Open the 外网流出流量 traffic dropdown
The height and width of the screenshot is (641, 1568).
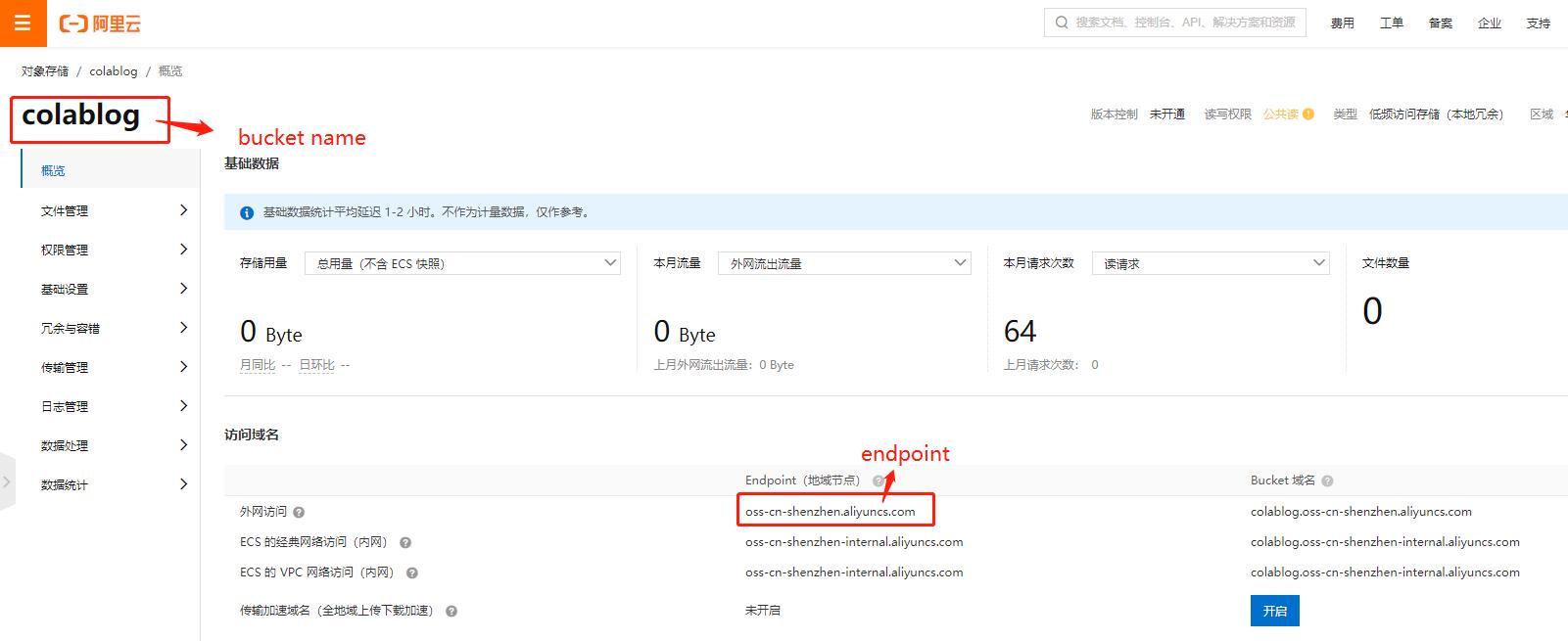click(844, 263)
